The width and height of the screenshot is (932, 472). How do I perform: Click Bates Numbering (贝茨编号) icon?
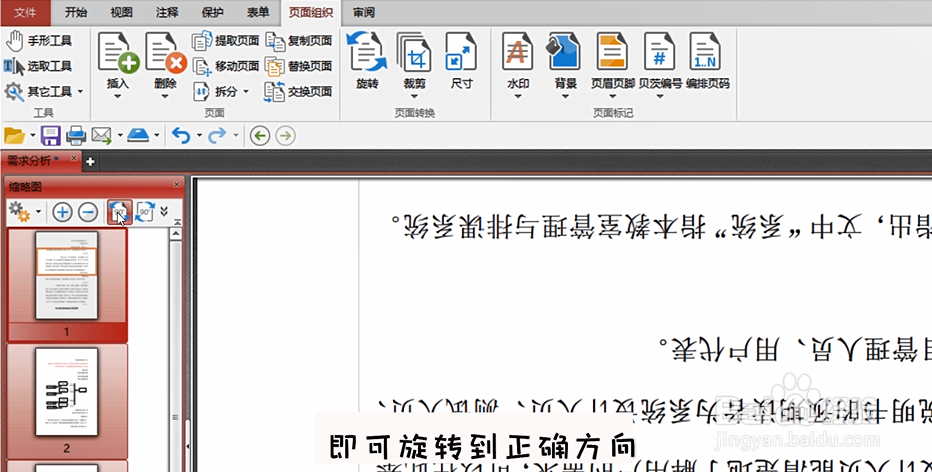(660, 52)
